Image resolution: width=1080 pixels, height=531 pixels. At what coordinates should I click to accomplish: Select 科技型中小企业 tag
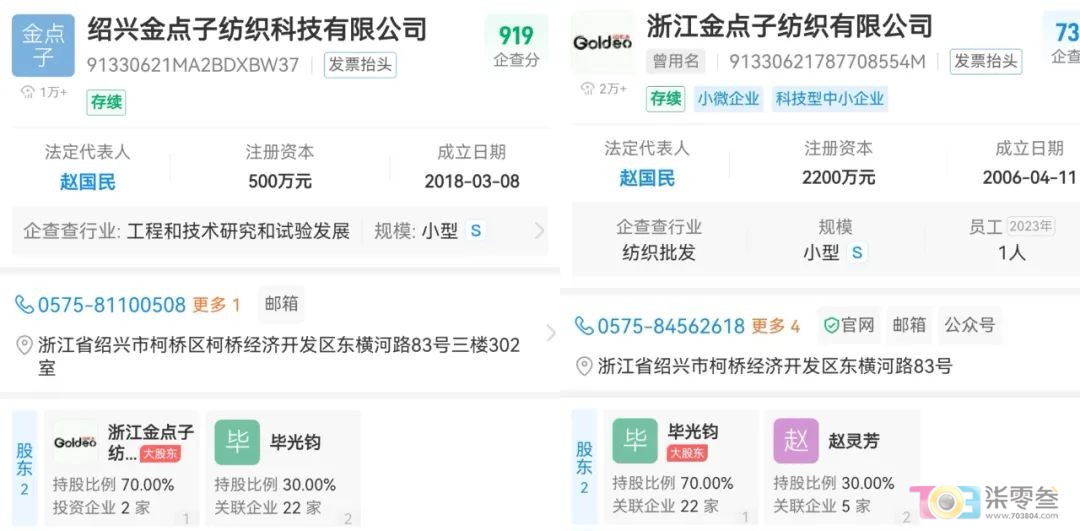coord(829,99)
